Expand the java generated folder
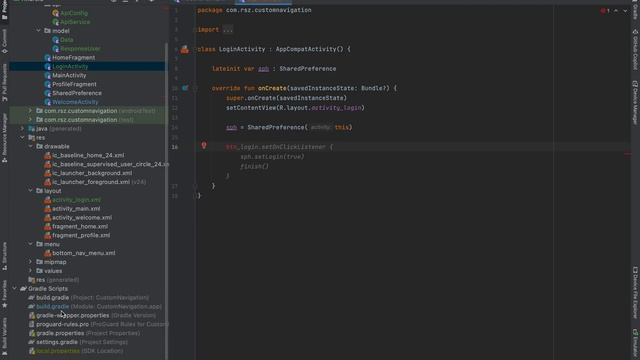Viewport: 640px width, 360px height. [22, 129]
